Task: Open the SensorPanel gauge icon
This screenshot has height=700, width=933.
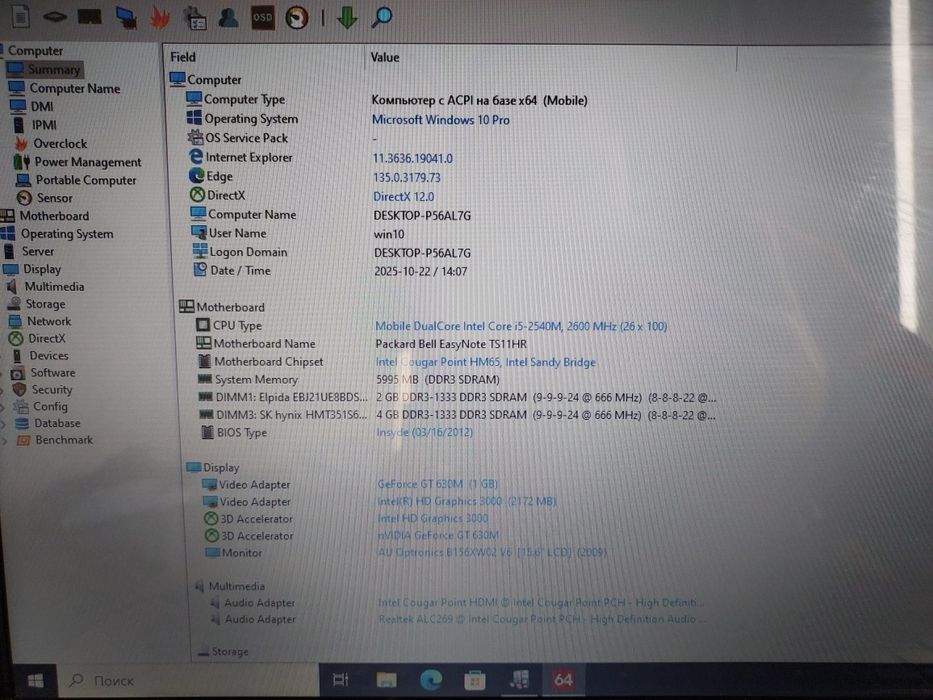Action: (x=296, y=18)
